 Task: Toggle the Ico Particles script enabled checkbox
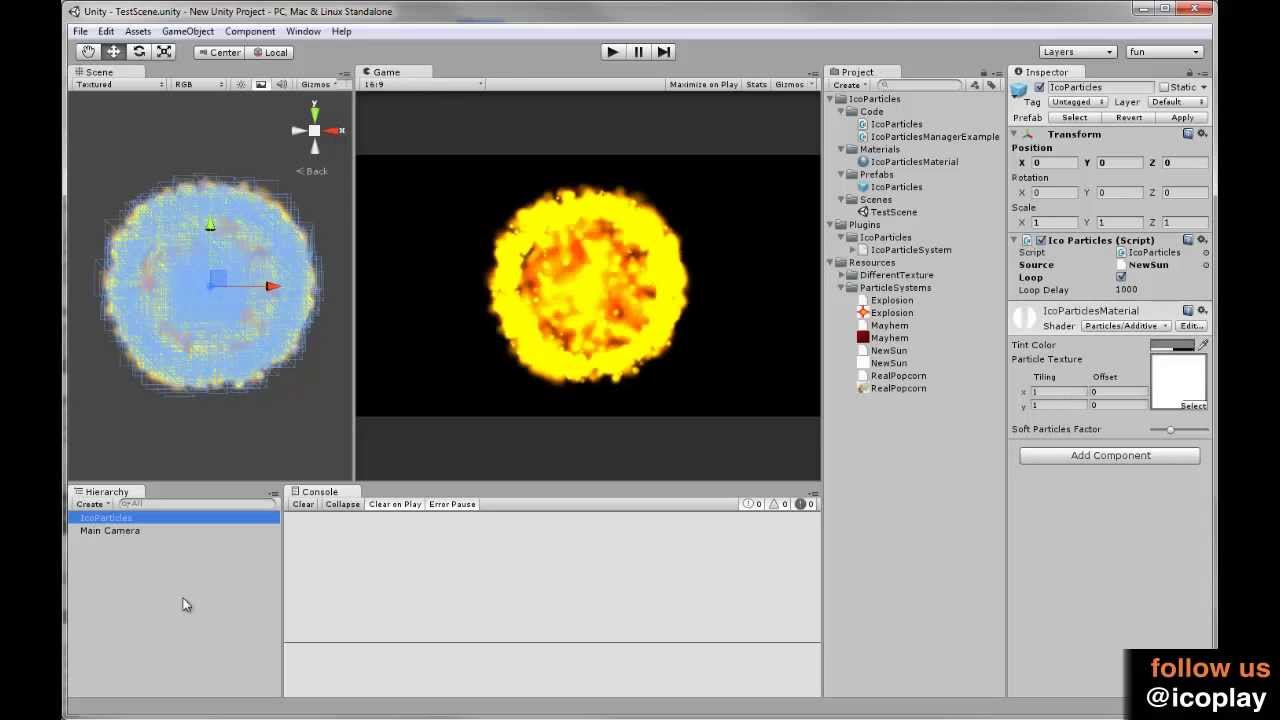(1041, 240)
